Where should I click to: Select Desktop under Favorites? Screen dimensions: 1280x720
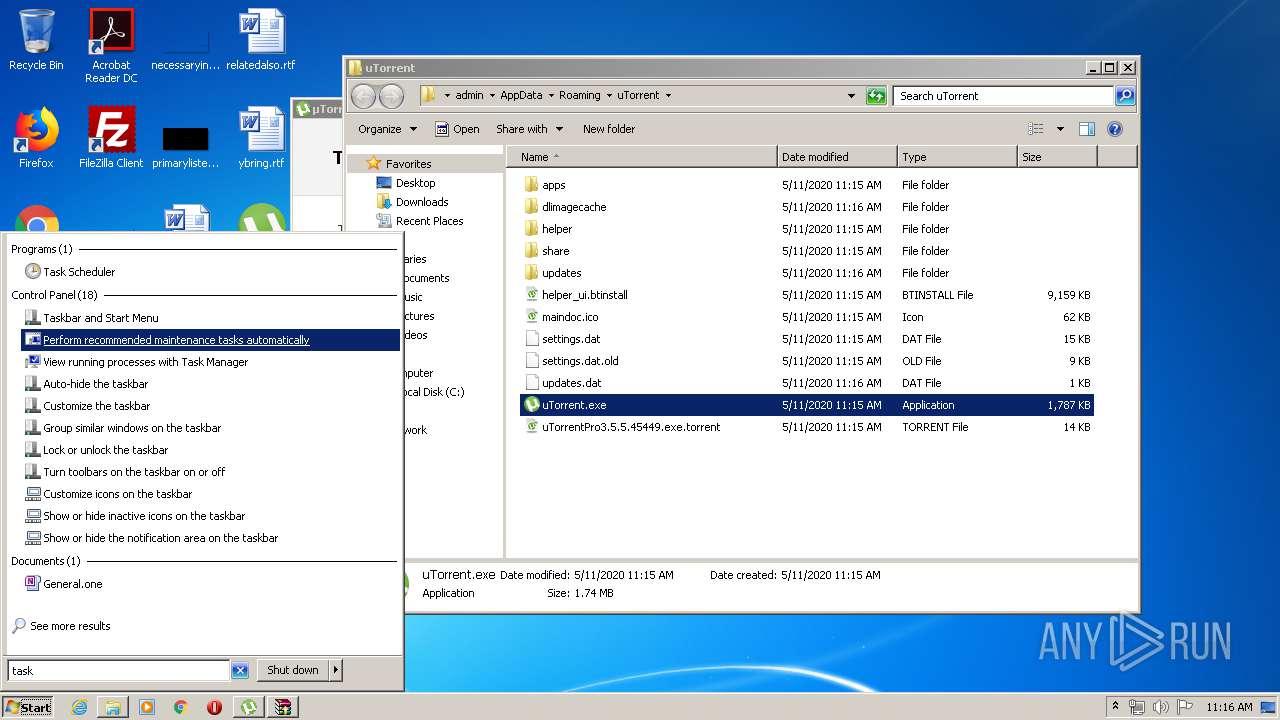coord(406,183)
